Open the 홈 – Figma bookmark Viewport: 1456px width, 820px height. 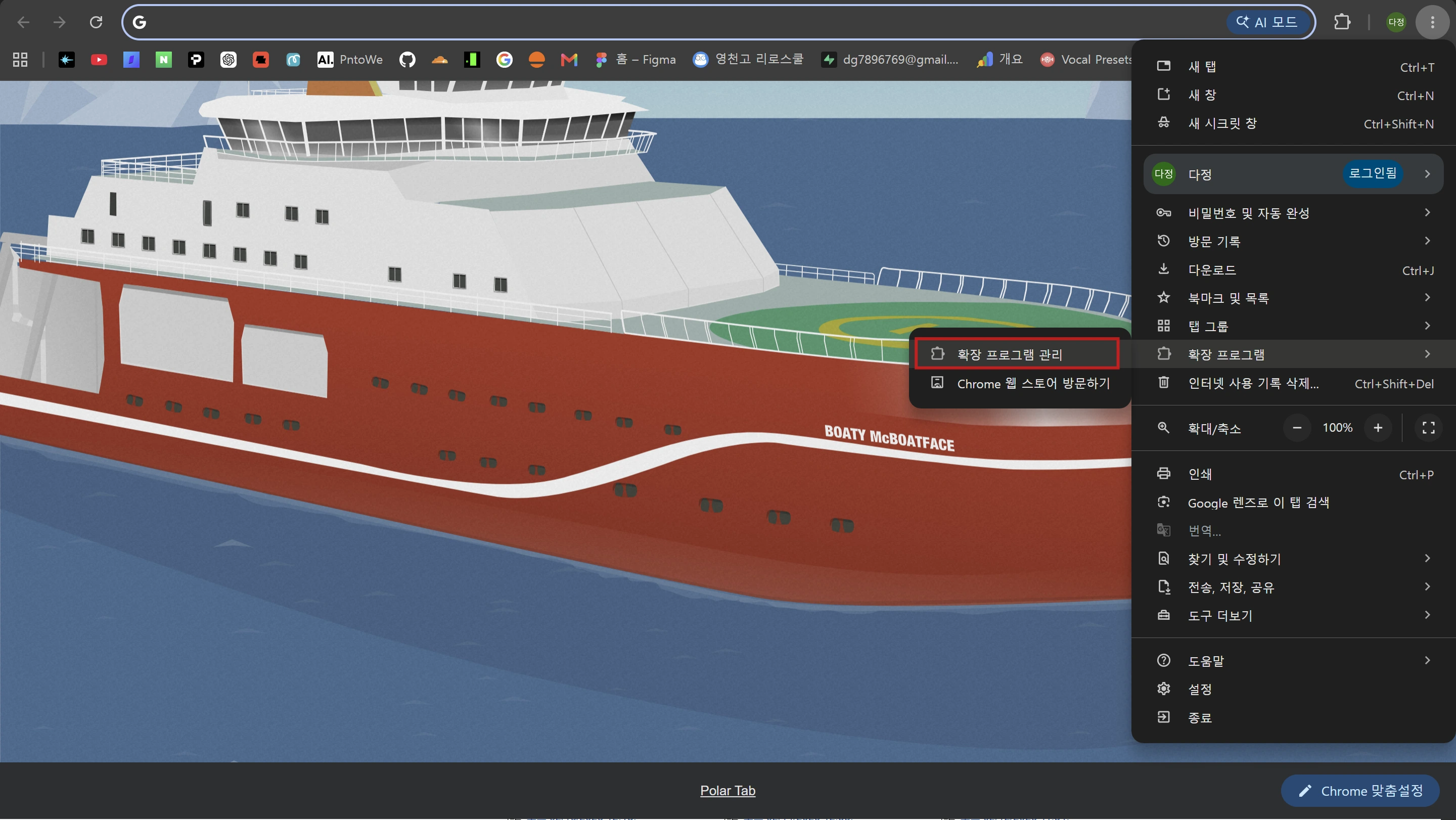635,59
